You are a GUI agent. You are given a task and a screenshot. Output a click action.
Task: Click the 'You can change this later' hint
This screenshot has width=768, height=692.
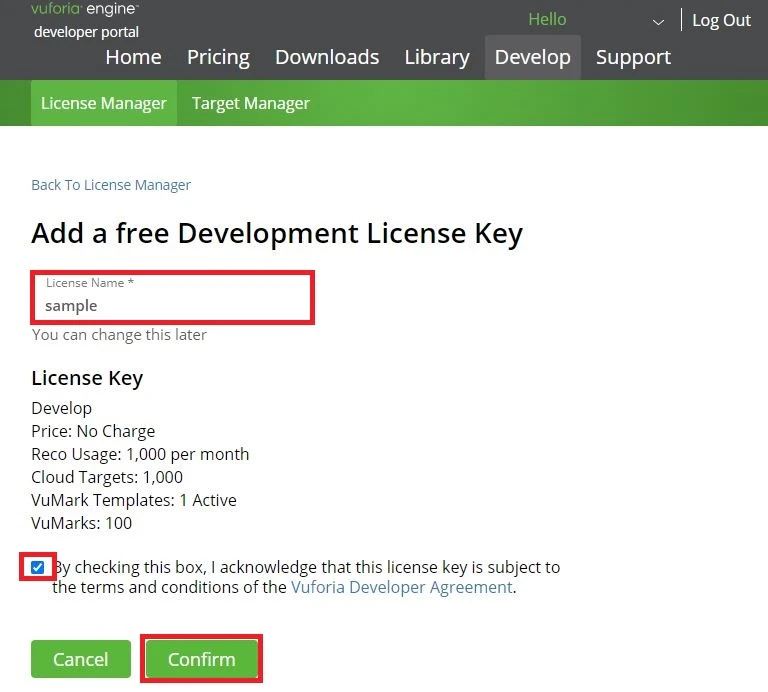point(119,334)
